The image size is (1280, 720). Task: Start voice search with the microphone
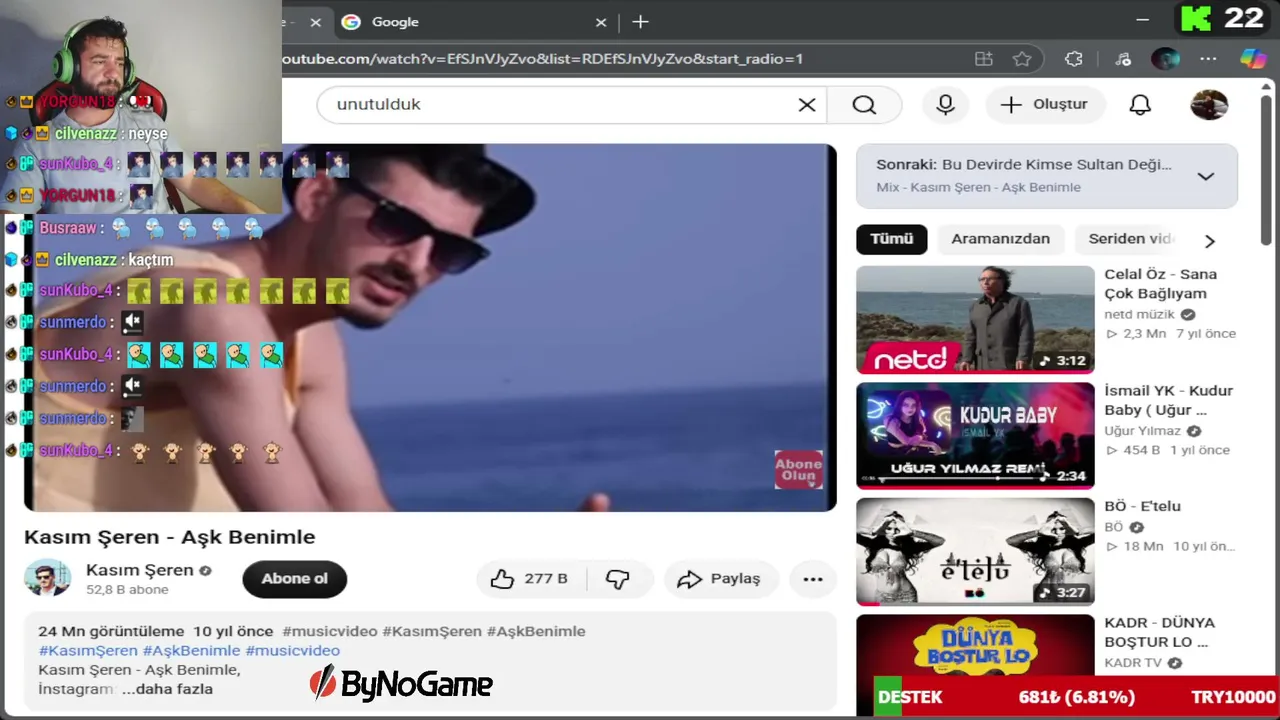(945, 105)
